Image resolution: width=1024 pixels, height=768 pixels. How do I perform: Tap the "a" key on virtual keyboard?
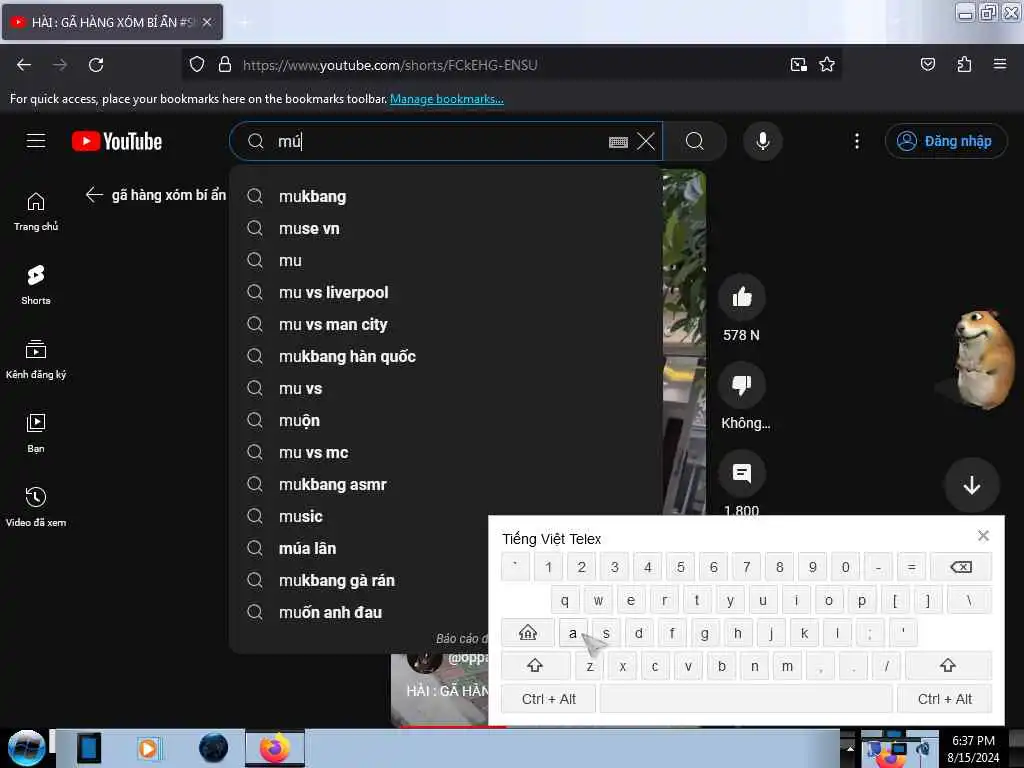tap(573, 633)
